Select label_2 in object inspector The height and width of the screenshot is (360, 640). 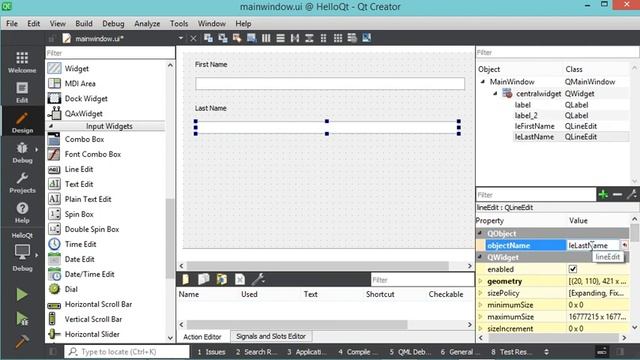[x=526, y=116]
